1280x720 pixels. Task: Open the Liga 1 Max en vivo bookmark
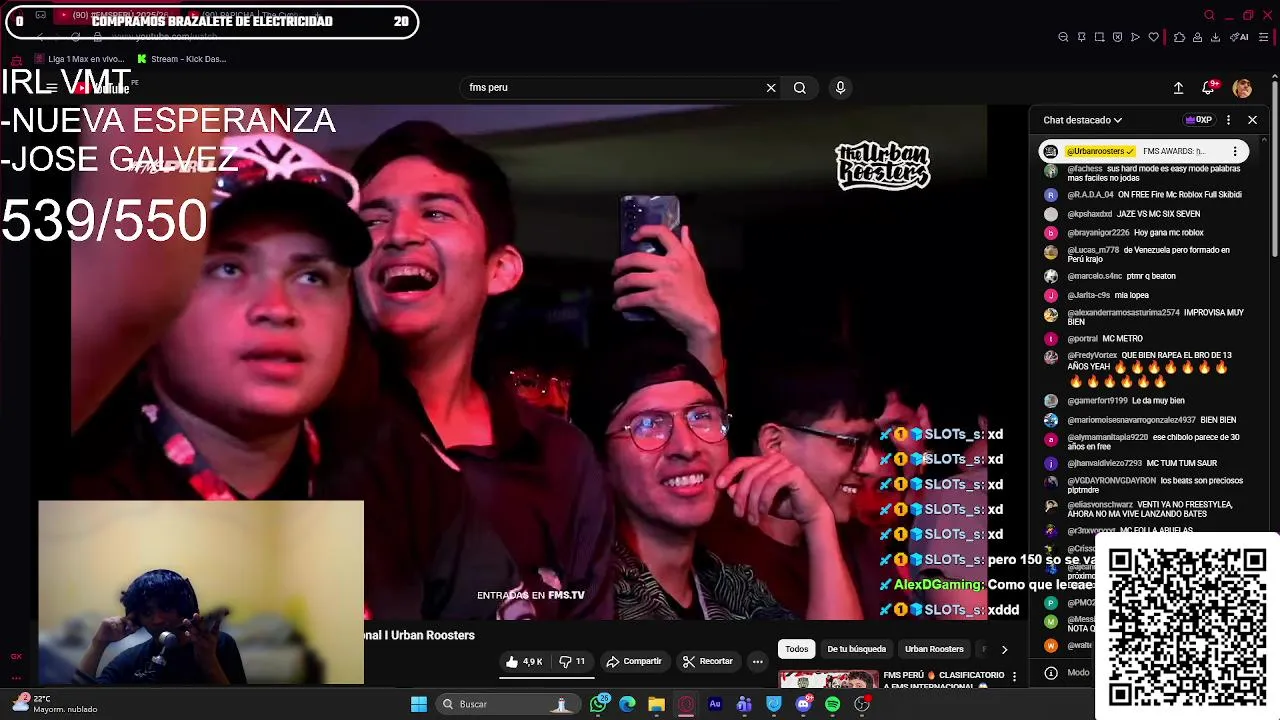tap(78, 59)
